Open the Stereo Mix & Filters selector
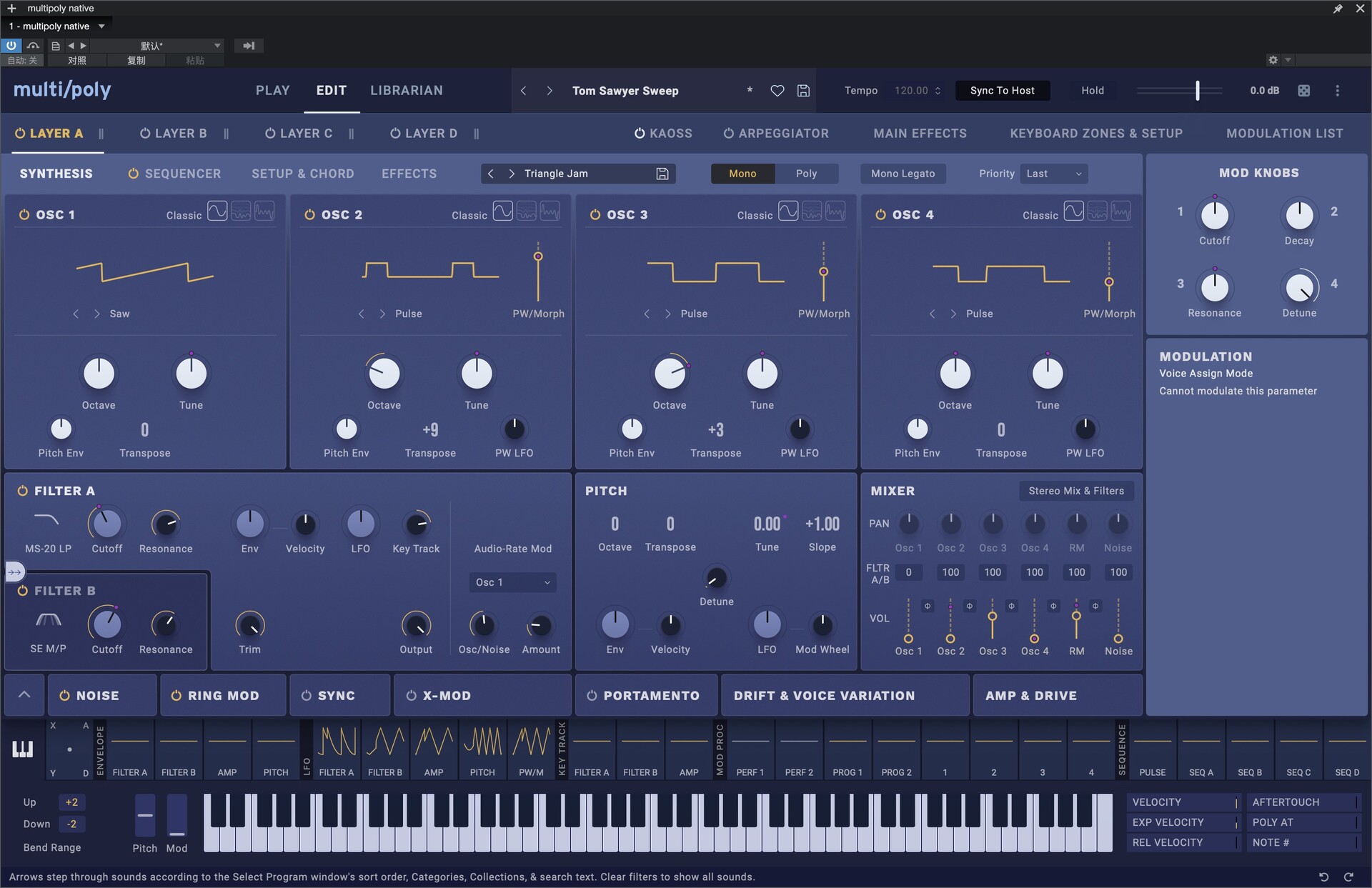The height and width of the screenshot is (888, 1372). [1076, 491]
